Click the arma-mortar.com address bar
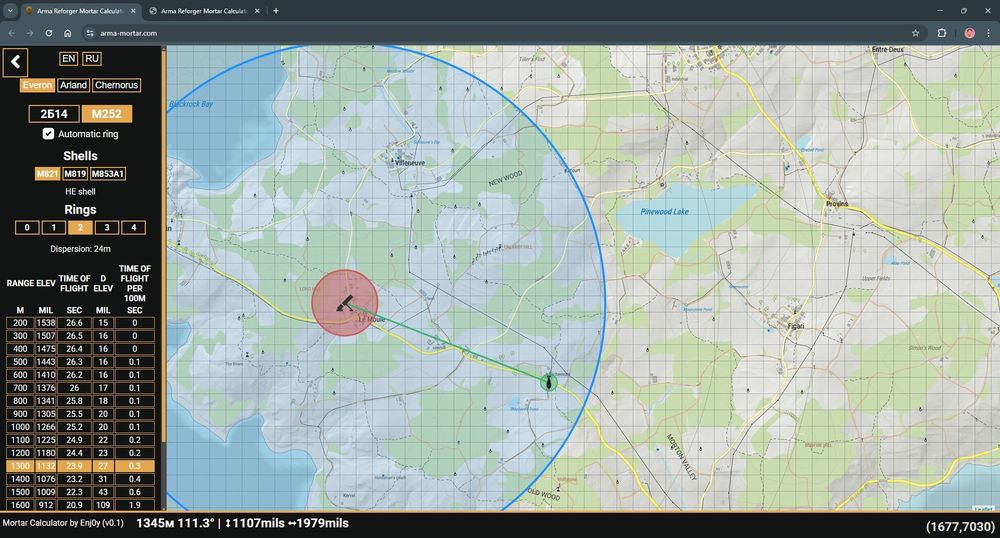Screen dimensions: 1000x538 tap(128, 33)
